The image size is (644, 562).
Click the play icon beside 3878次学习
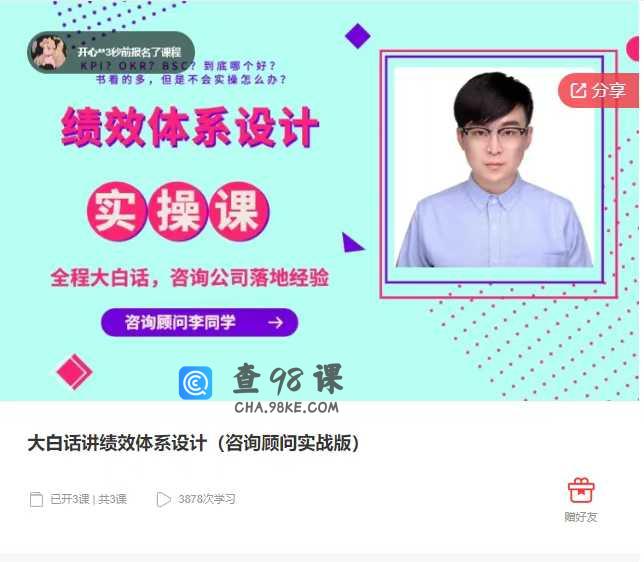(x=163, y=499)
